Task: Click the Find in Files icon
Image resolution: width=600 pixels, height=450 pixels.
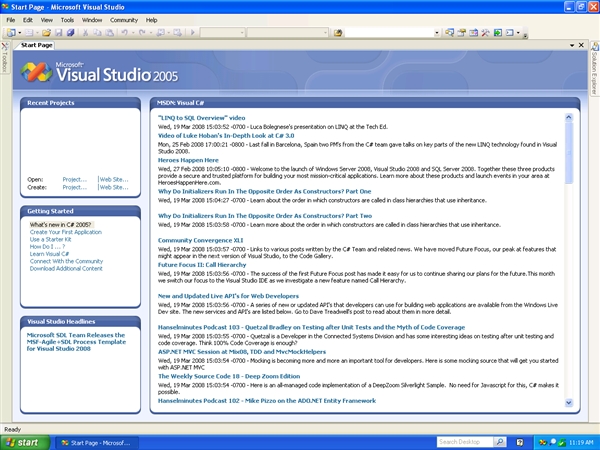Action: coord(338,33)
